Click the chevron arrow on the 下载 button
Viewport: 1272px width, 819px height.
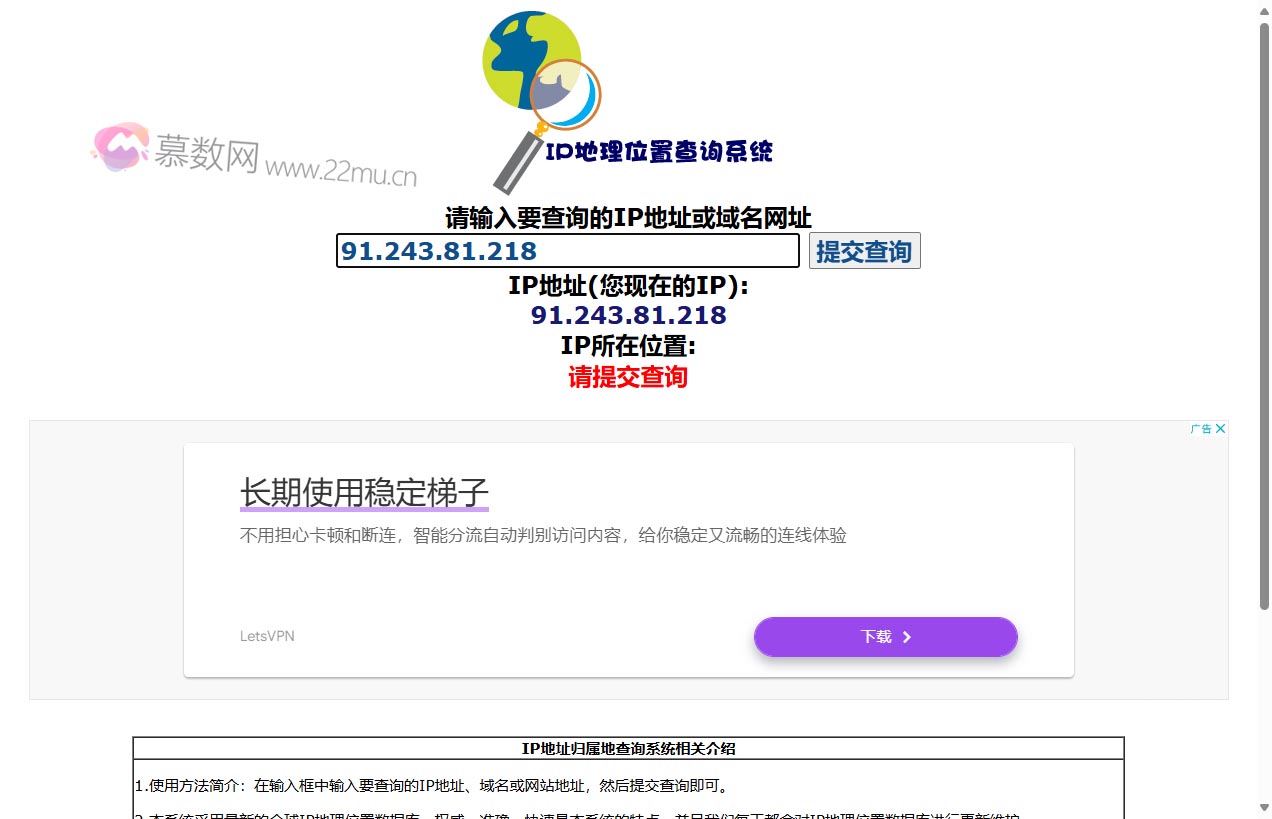pyautogui.click(x=907, y=637)
